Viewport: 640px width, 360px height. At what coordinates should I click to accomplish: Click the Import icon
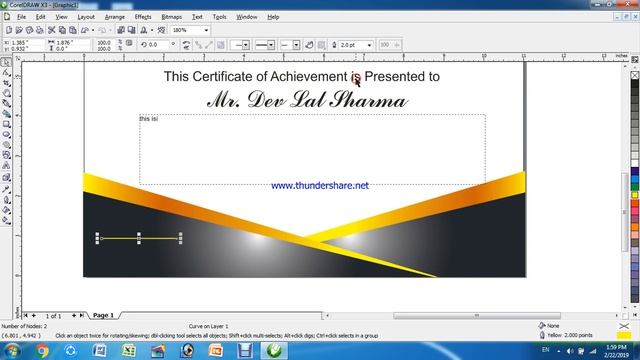121,30
